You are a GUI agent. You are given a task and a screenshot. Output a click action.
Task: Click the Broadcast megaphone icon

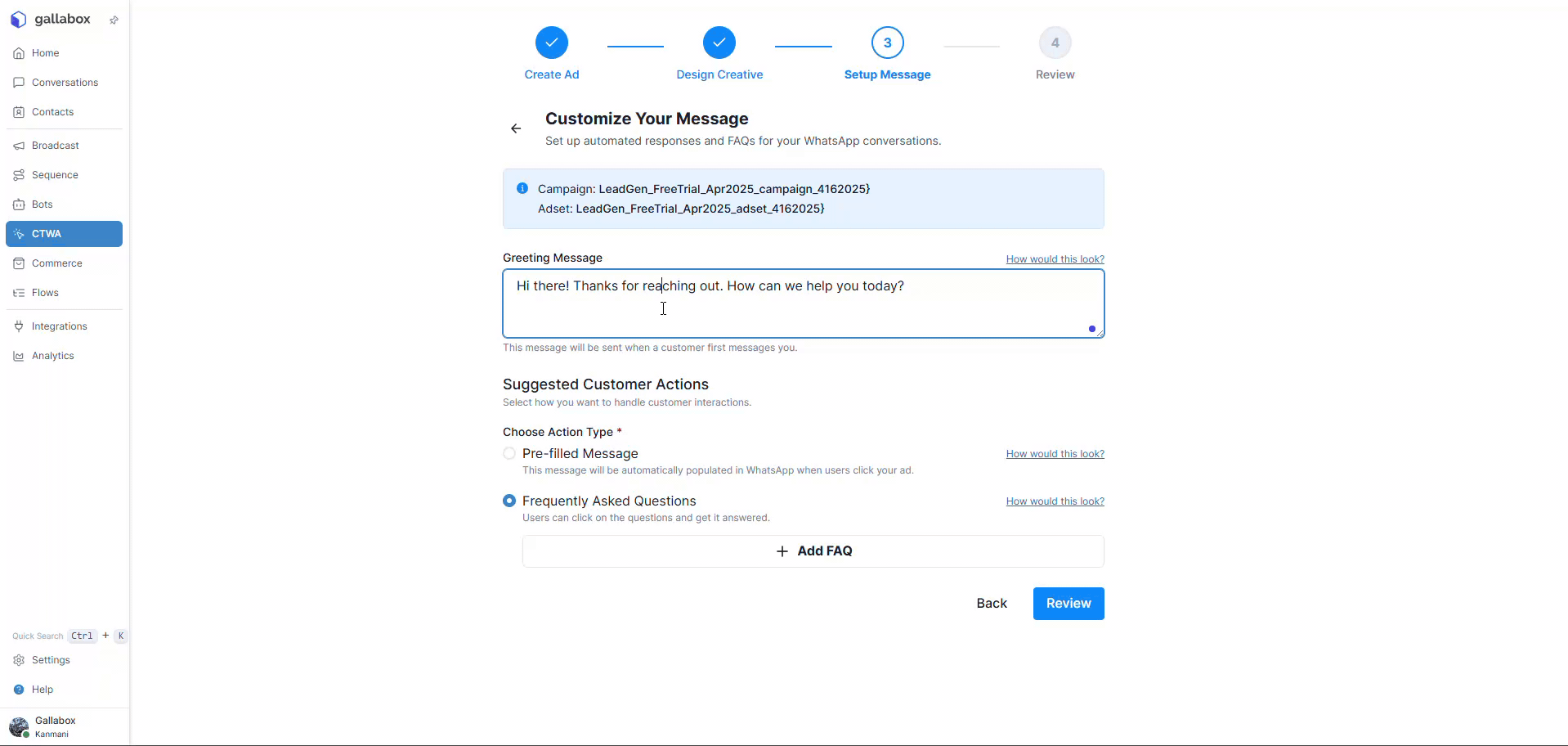coord(19,146)
